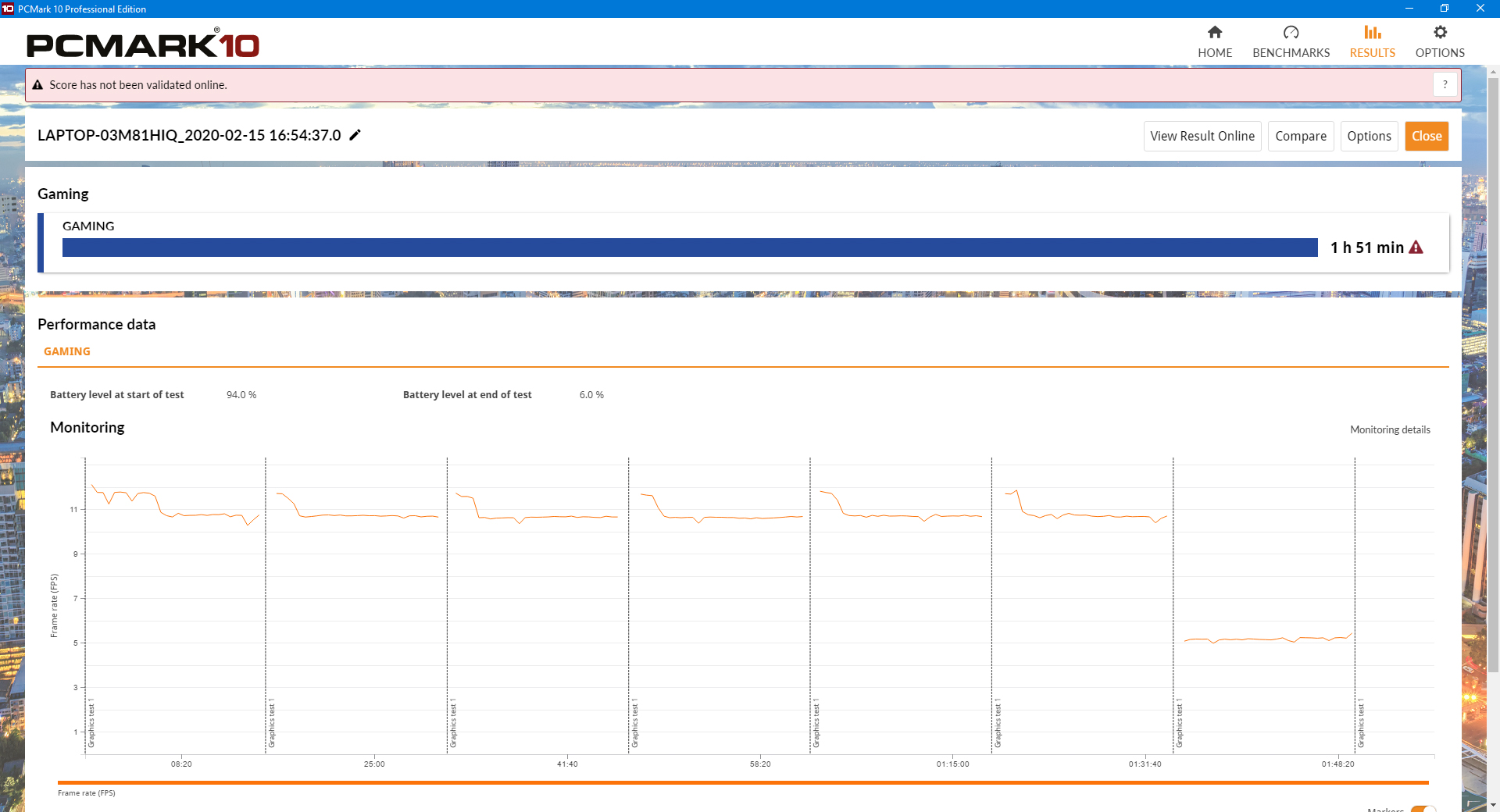This screenshot has width=1500, height=812.
Task: Click the 01:15:00 time label on the chart axis
Action: pos(953,764)
